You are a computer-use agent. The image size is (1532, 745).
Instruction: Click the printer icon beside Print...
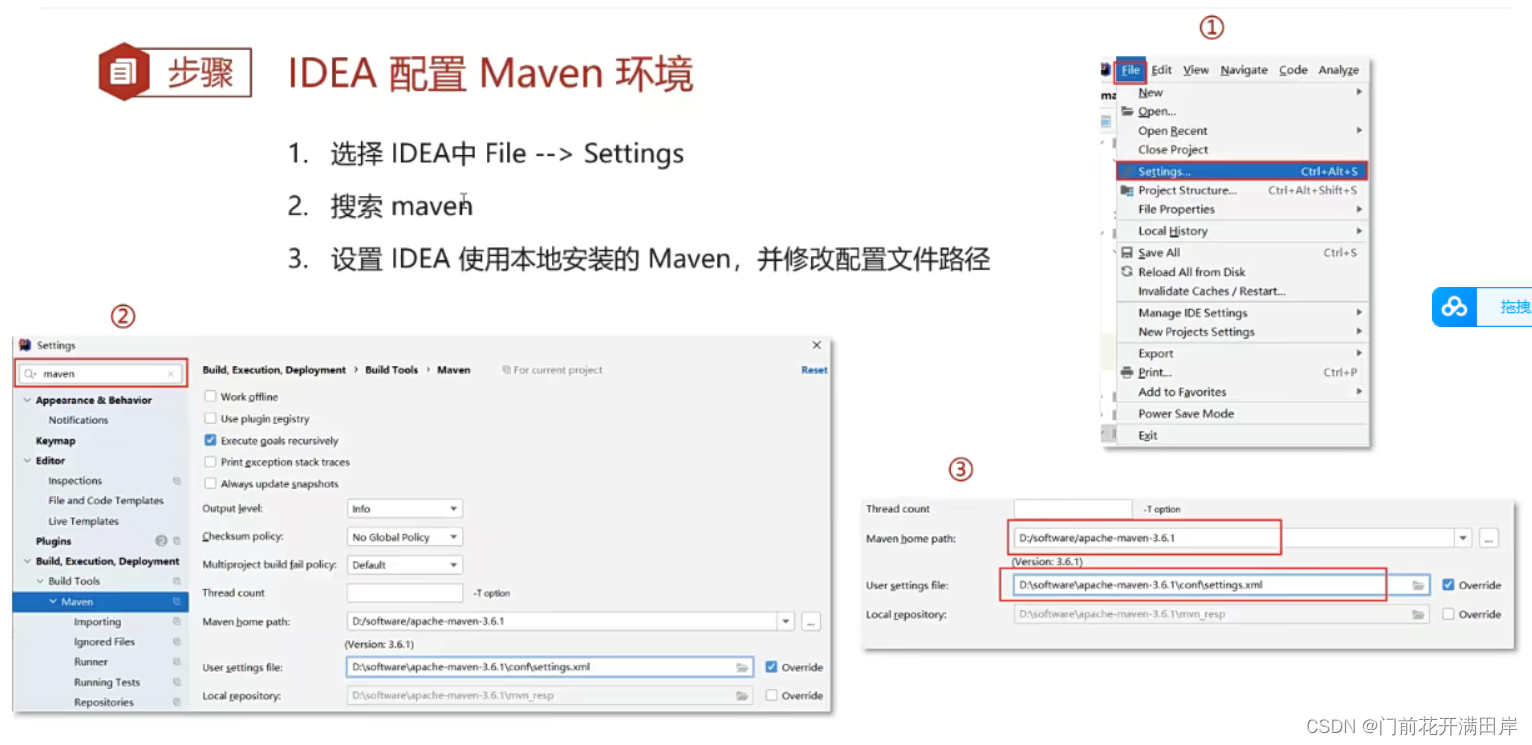click(x=1127, y=372)
